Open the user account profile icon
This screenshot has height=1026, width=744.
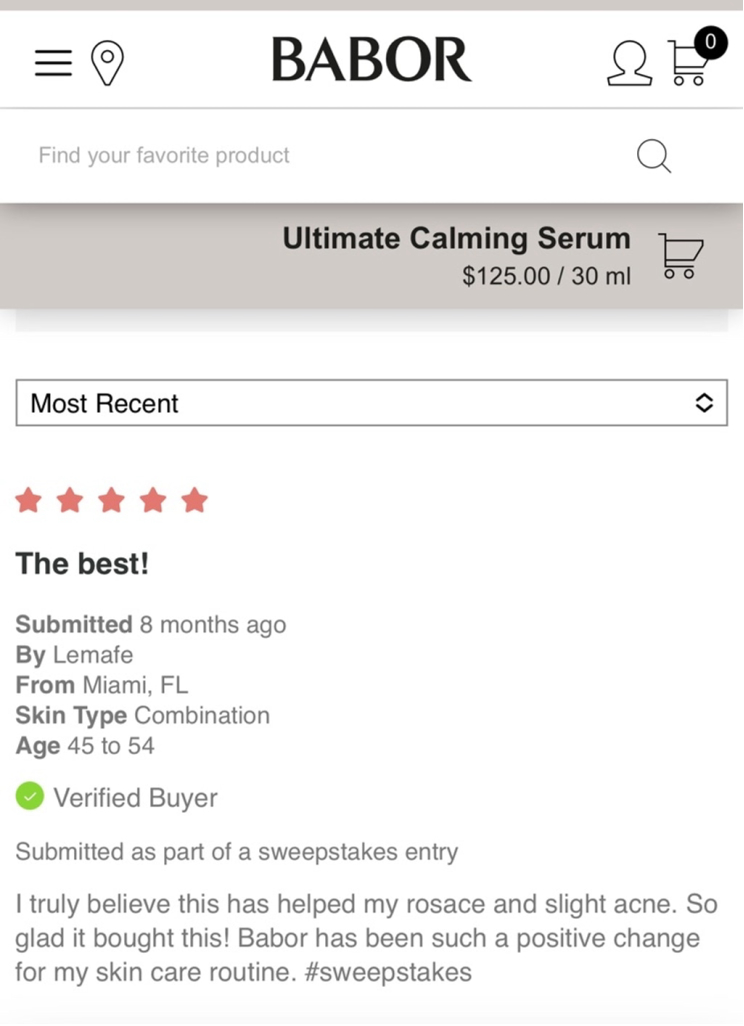(x=629, y=63)
